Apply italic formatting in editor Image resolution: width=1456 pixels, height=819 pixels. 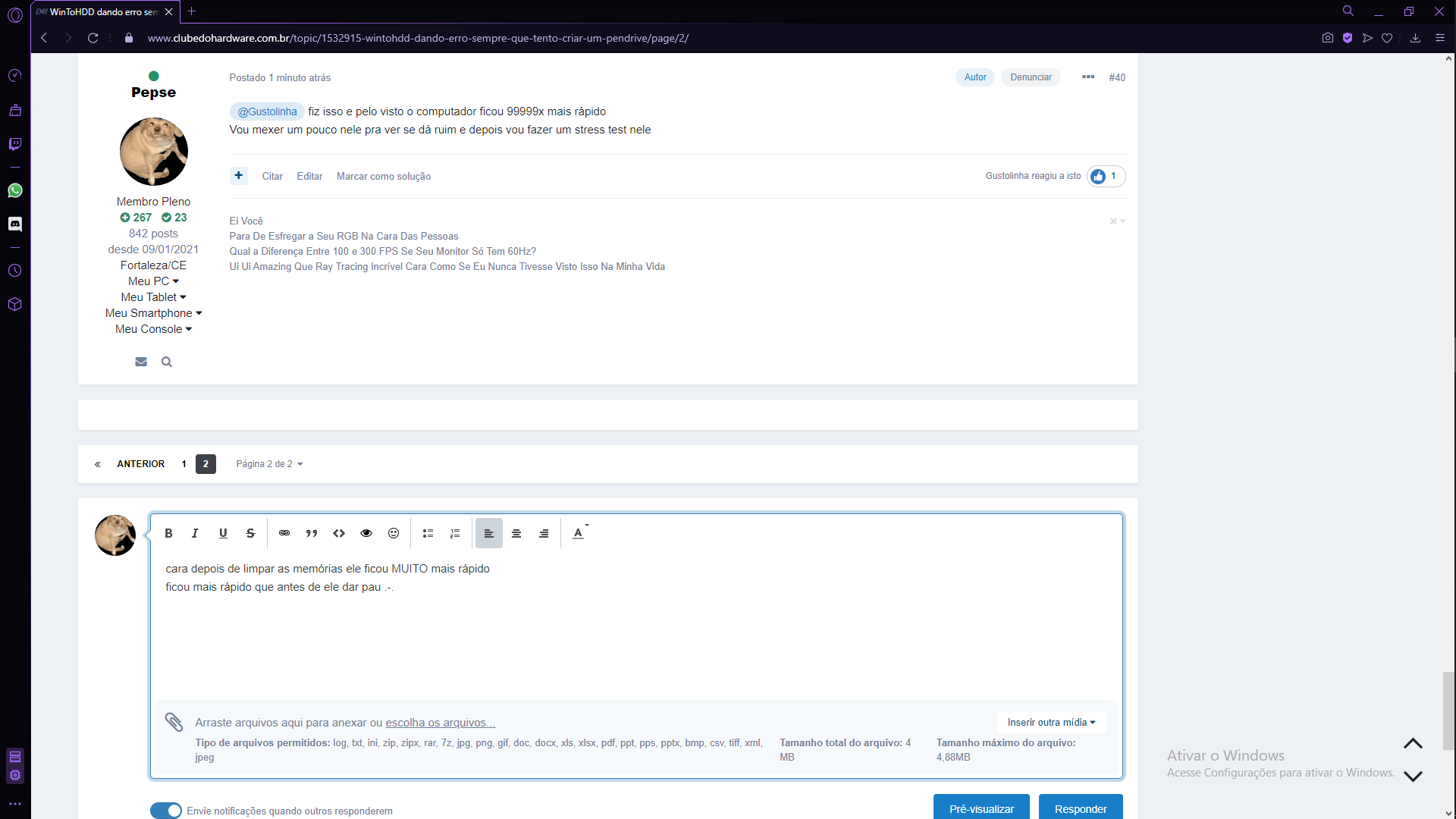(195, 533)
